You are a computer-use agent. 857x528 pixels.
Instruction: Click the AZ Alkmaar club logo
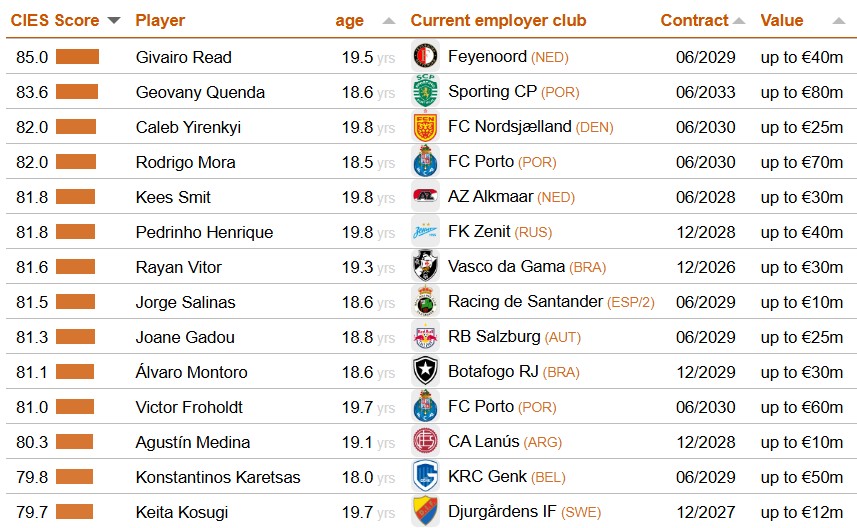[425, 197]
